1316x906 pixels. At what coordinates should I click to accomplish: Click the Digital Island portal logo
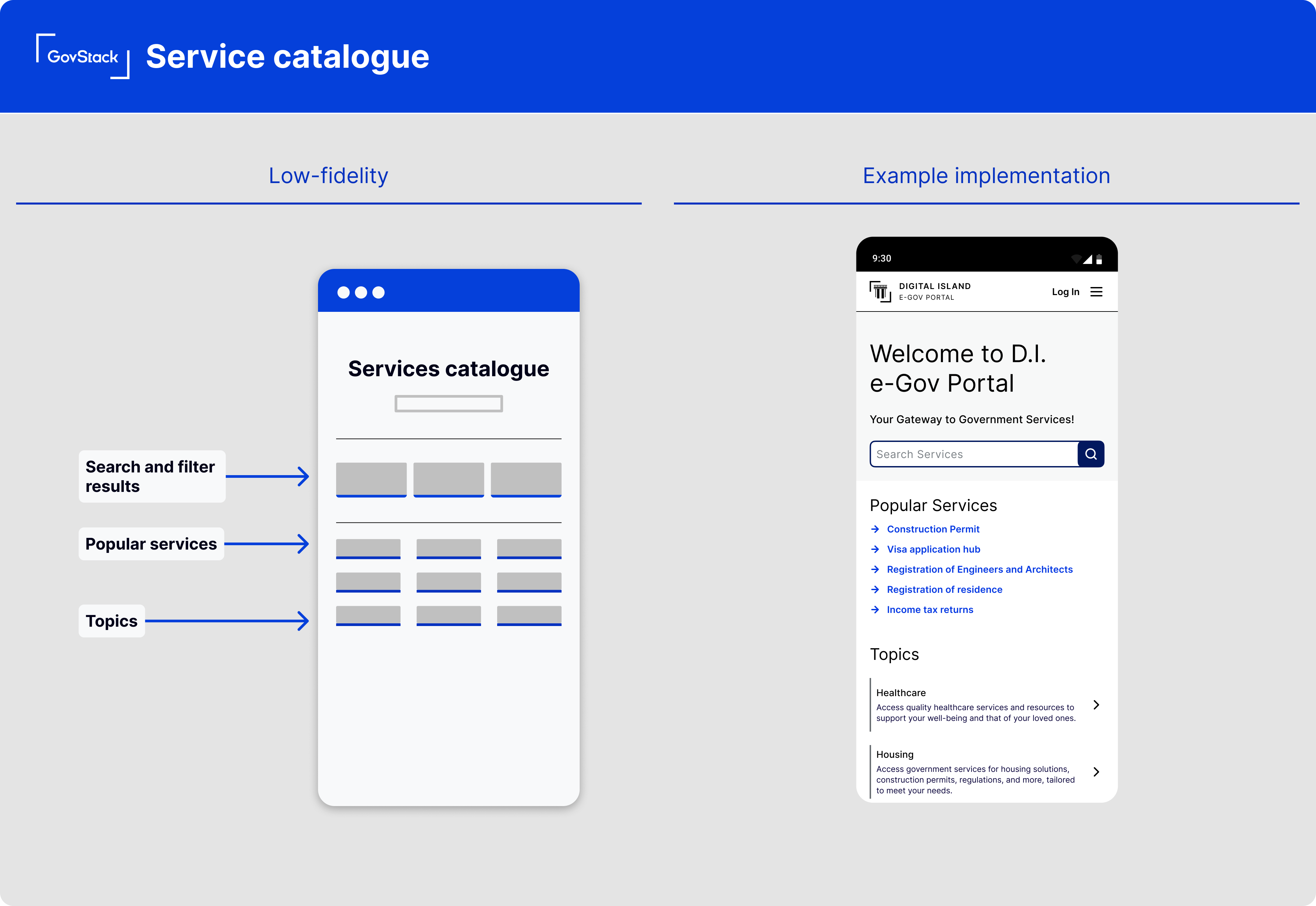[880, 292]
